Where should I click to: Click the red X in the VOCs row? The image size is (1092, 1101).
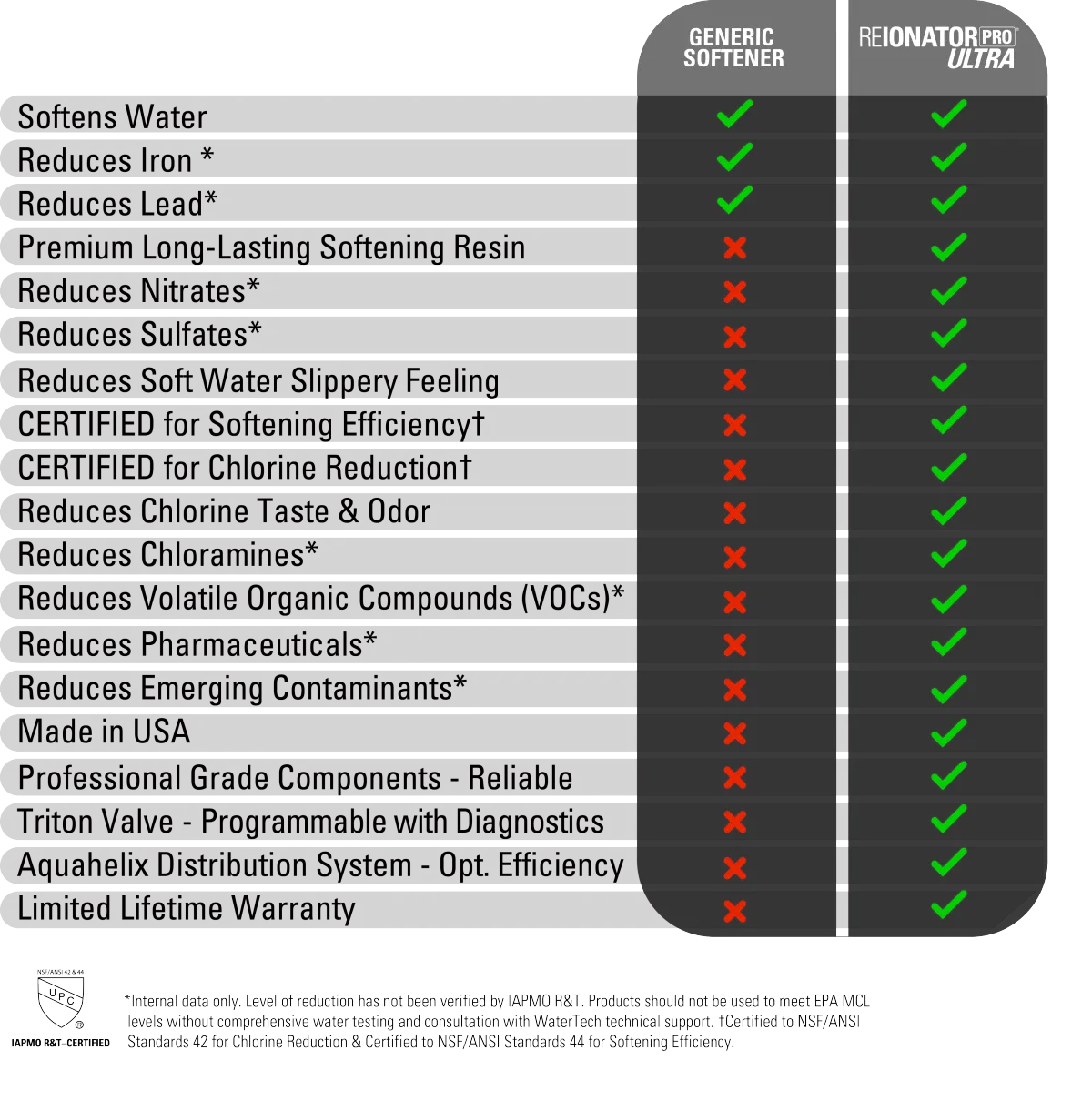735,602
